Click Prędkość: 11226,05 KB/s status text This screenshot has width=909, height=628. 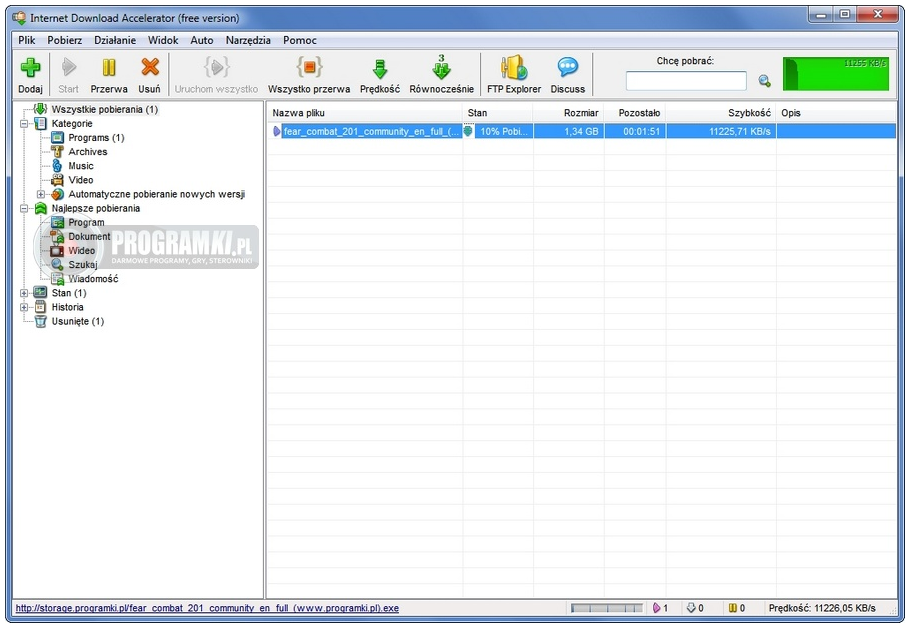tap(821, 608)
